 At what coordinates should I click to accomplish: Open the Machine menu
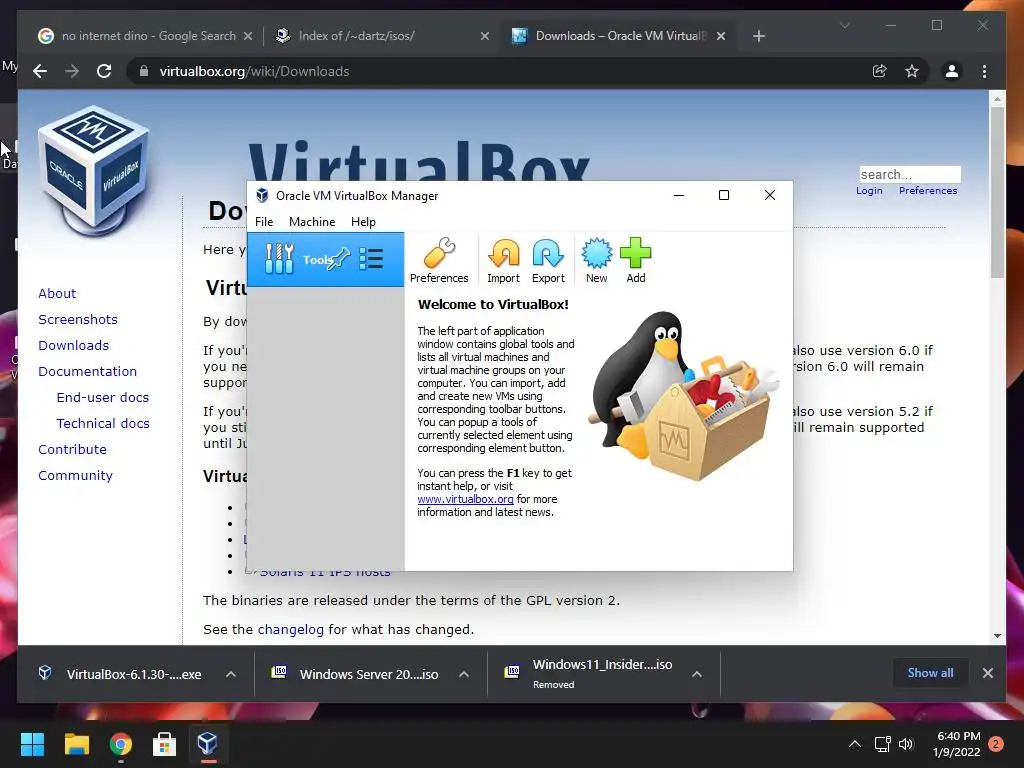(312, 221)
